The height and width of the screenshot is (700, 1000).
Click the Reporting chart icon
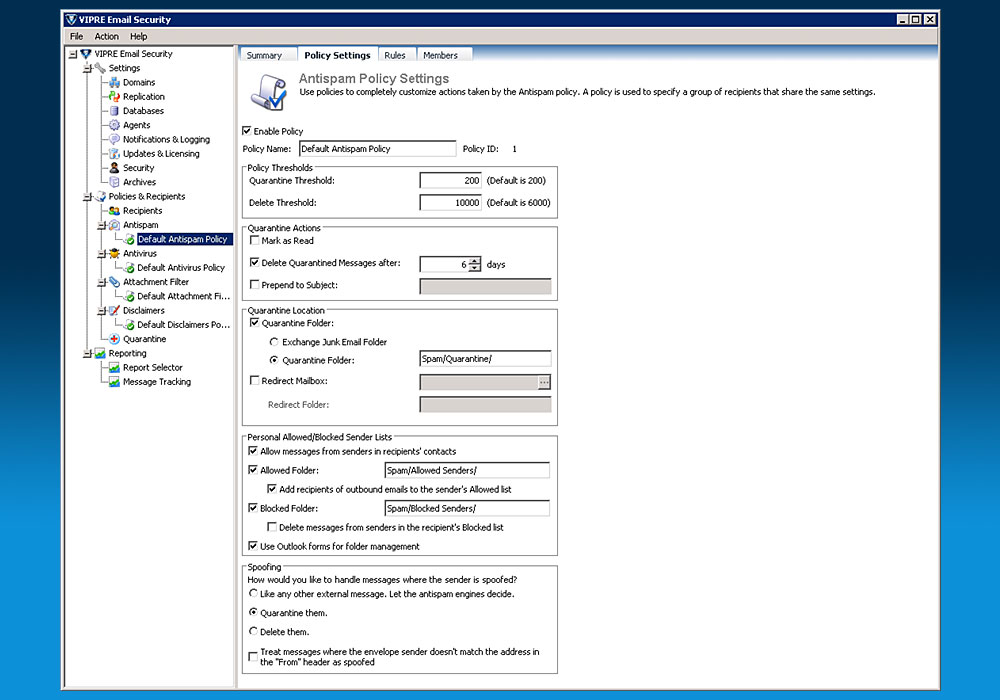pyautogui.click(x=99, y=353)
